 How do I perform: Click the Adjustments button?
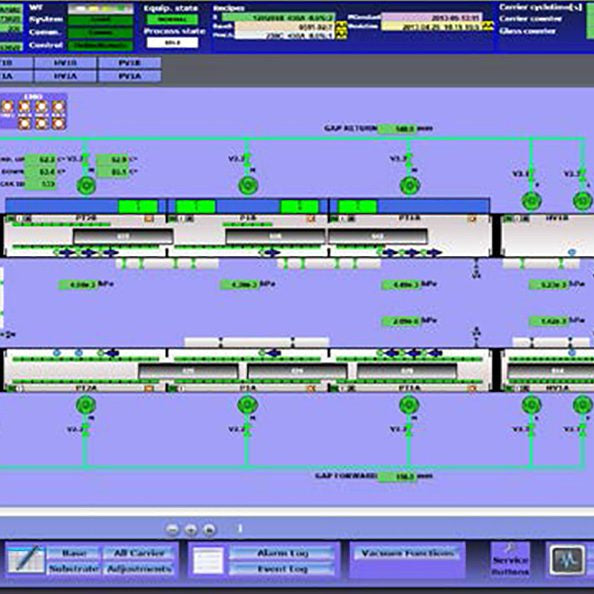(x=139, y=569)
